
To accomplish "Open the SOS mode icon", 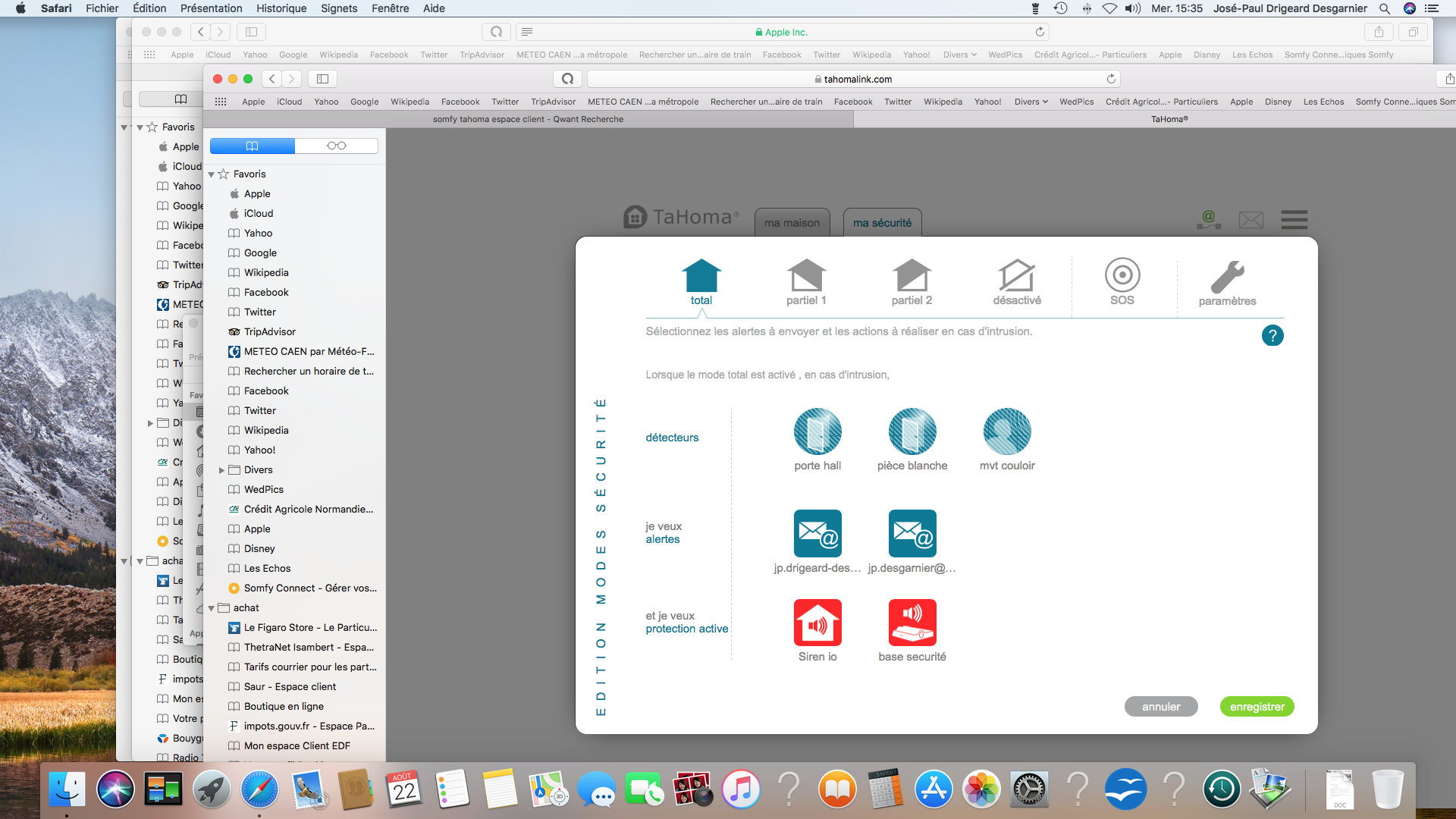I will (x=1122, y=276).
